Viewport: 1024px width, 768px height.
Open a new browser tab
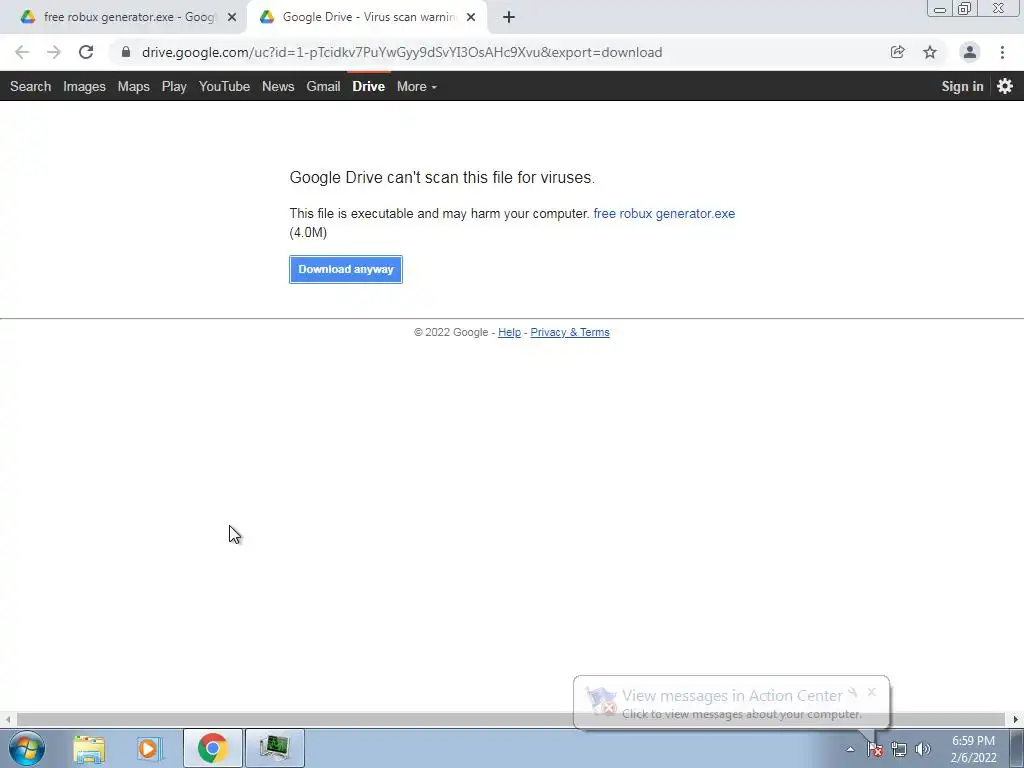point(509,17)
